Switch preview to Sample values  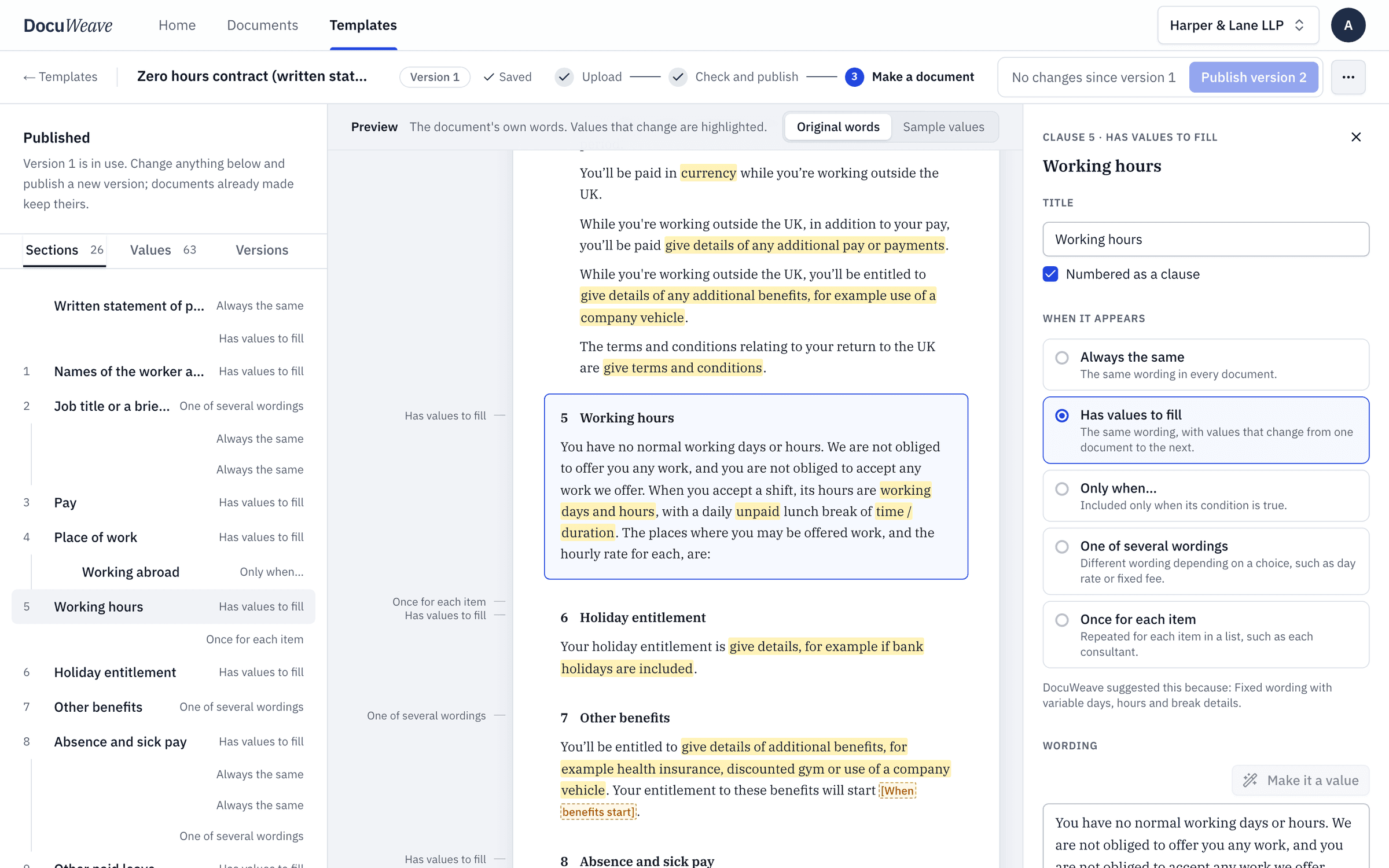(943, 127)
